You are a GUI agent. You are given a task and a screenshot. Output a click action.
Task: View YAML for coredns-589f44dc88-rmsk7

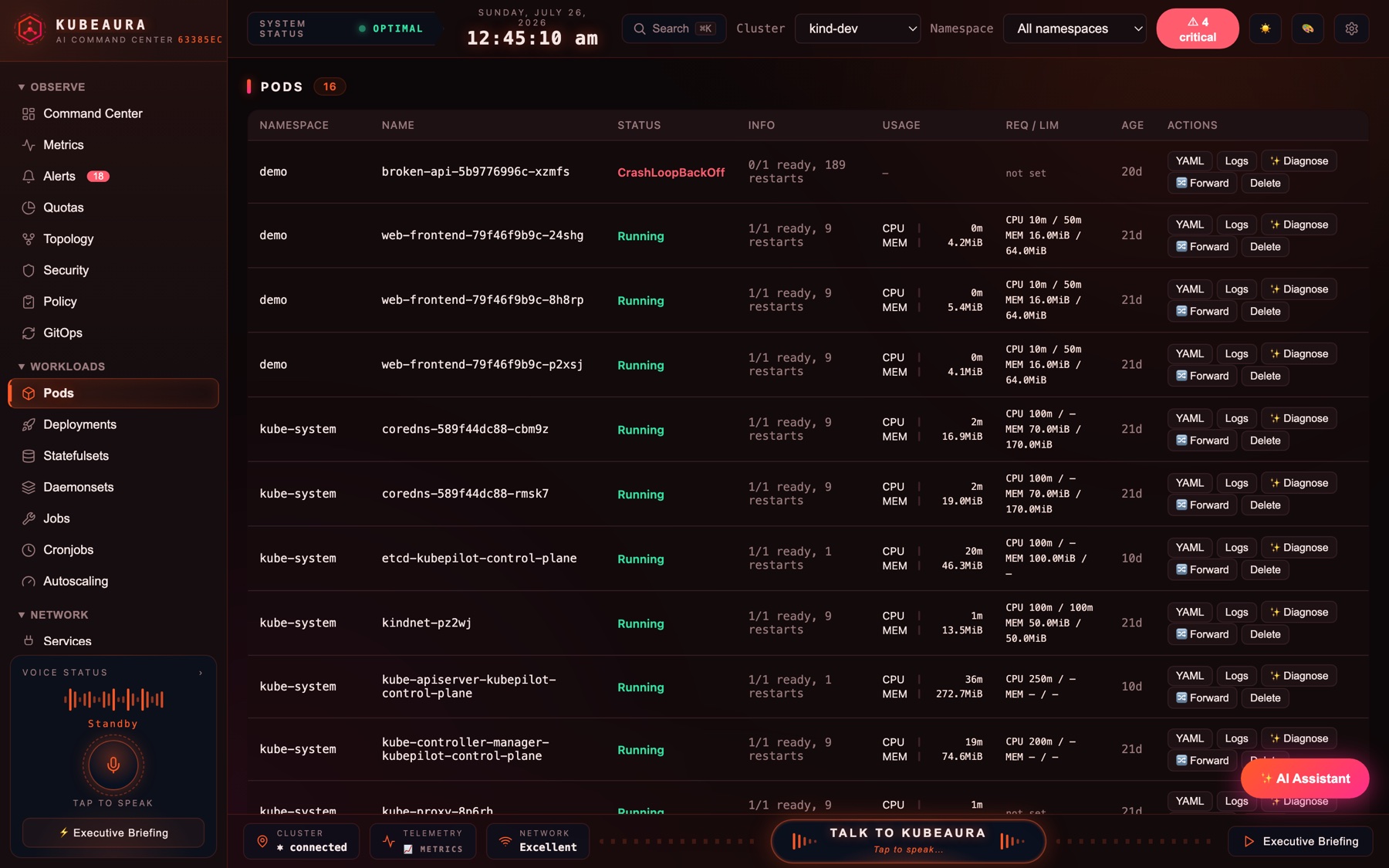pos(1189,483)
